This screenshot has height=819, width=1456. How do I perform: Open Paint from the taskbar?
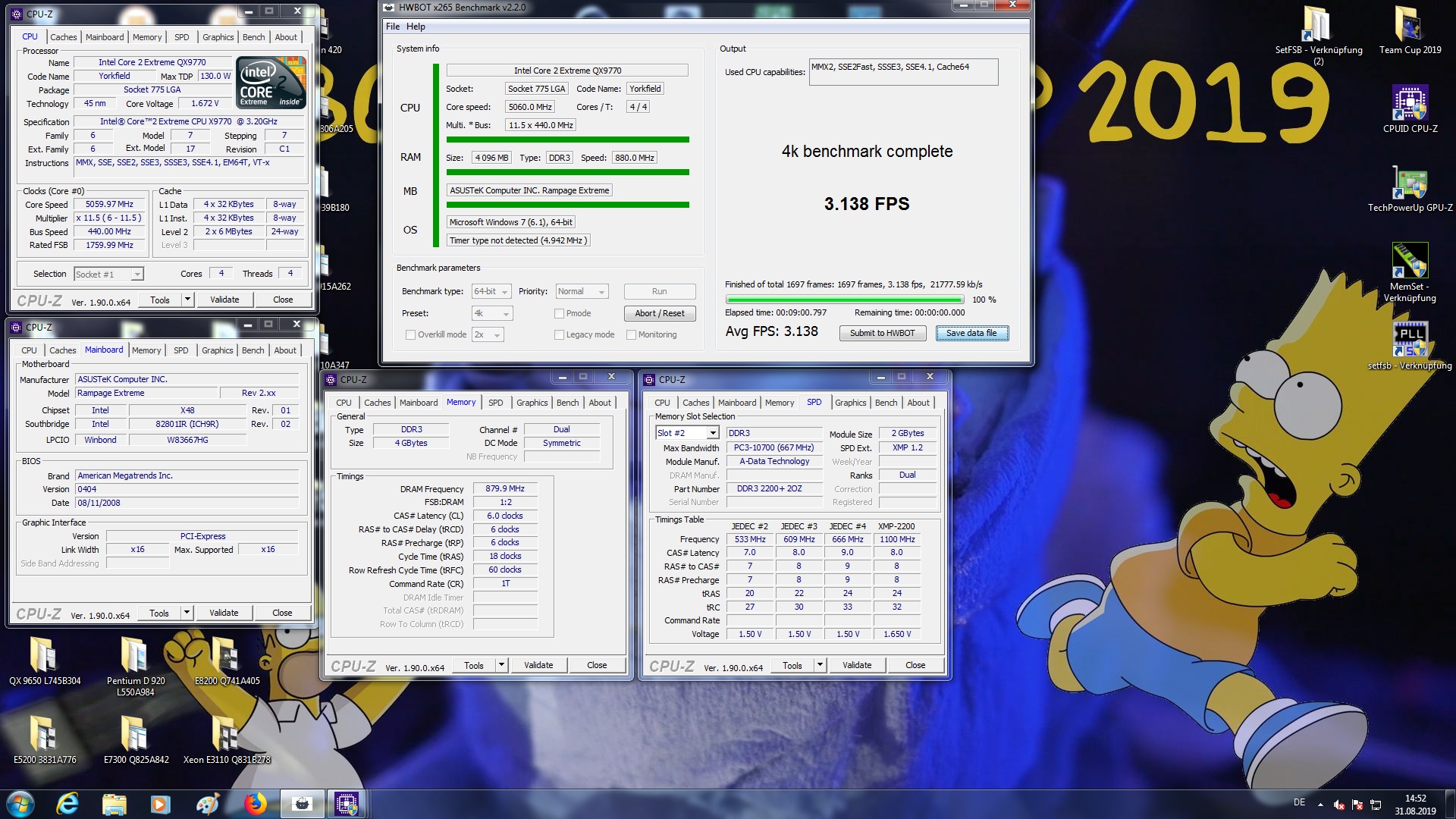pos(207,804)
